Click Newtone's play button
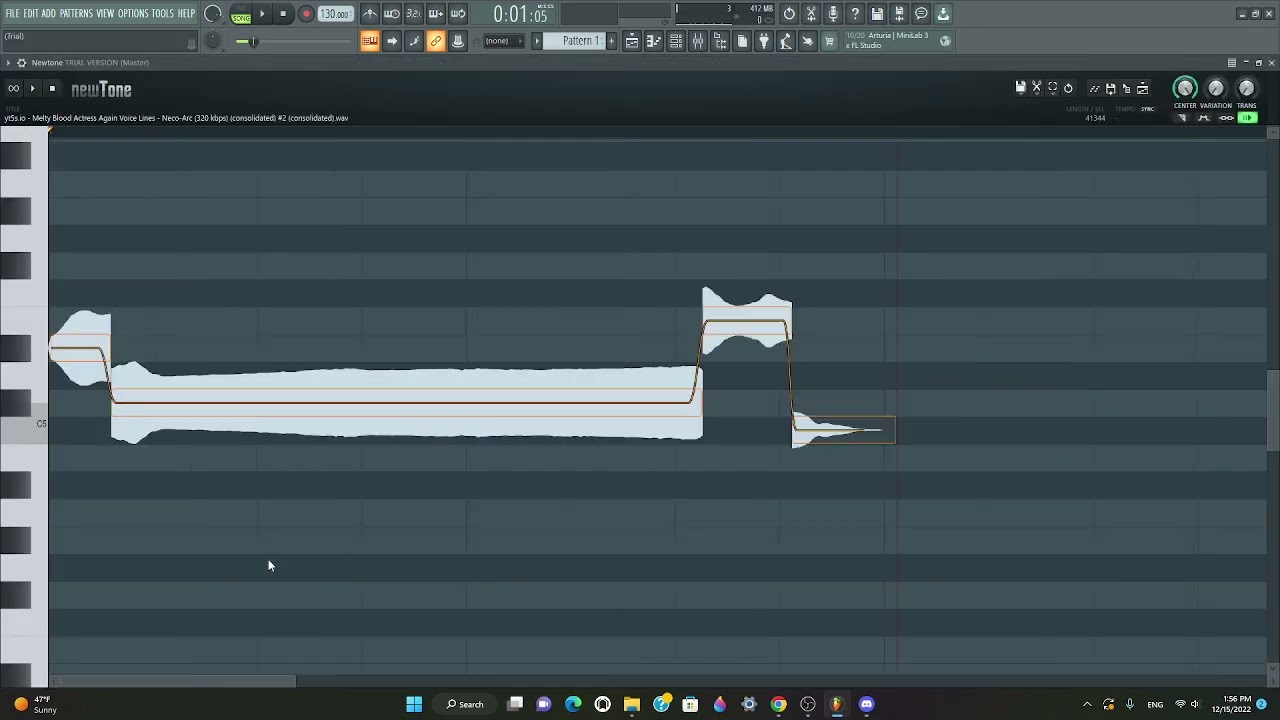This screenshot has width=1280, height=720. [32, 89]
